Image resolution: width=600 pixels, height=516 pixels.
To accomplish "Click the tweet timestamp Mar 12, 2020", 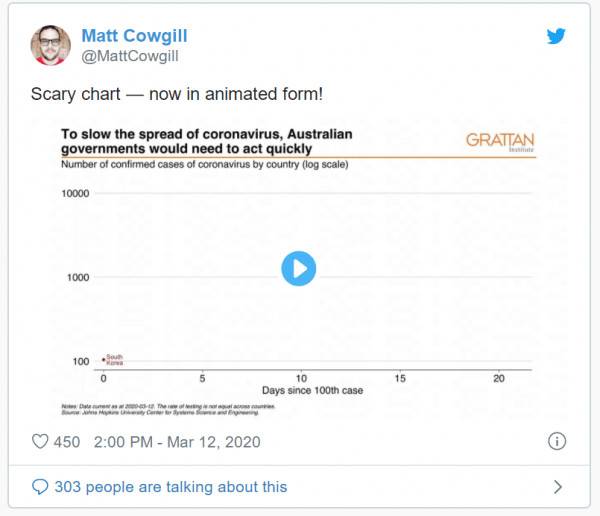I will point(177,442).
